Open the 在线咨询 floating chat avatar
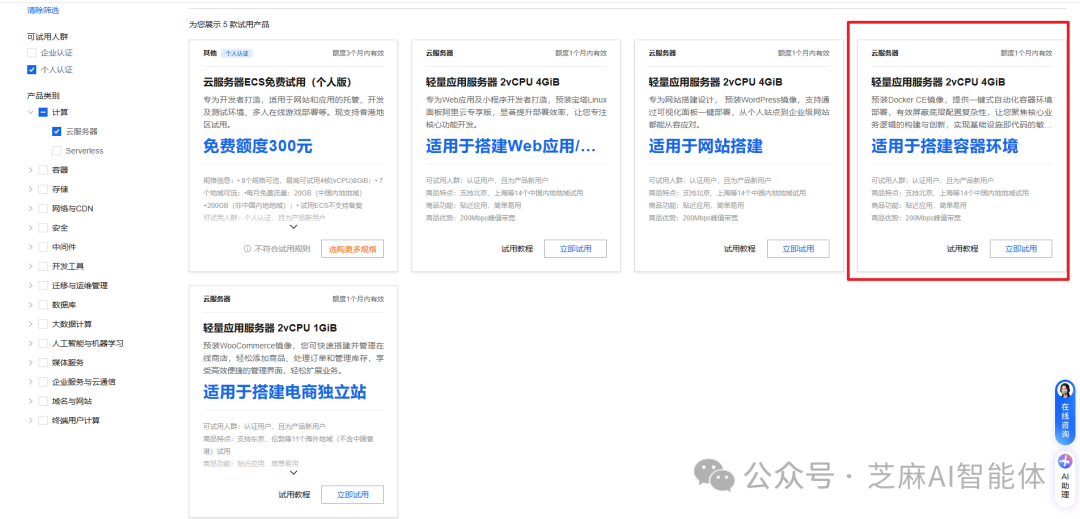Image resolution: width=1080 pixels, height=519 pixels. tap(1065, 390)
